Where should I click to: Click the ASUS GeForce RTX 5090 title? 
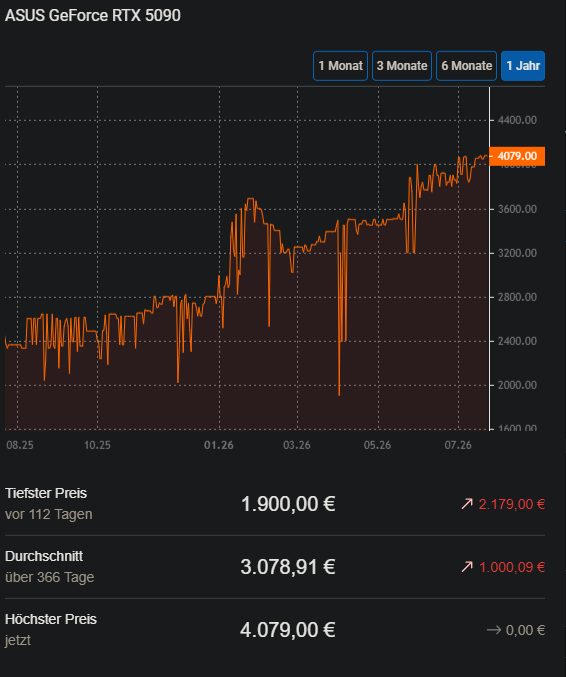pyautogui.click(x=93, y=16)
